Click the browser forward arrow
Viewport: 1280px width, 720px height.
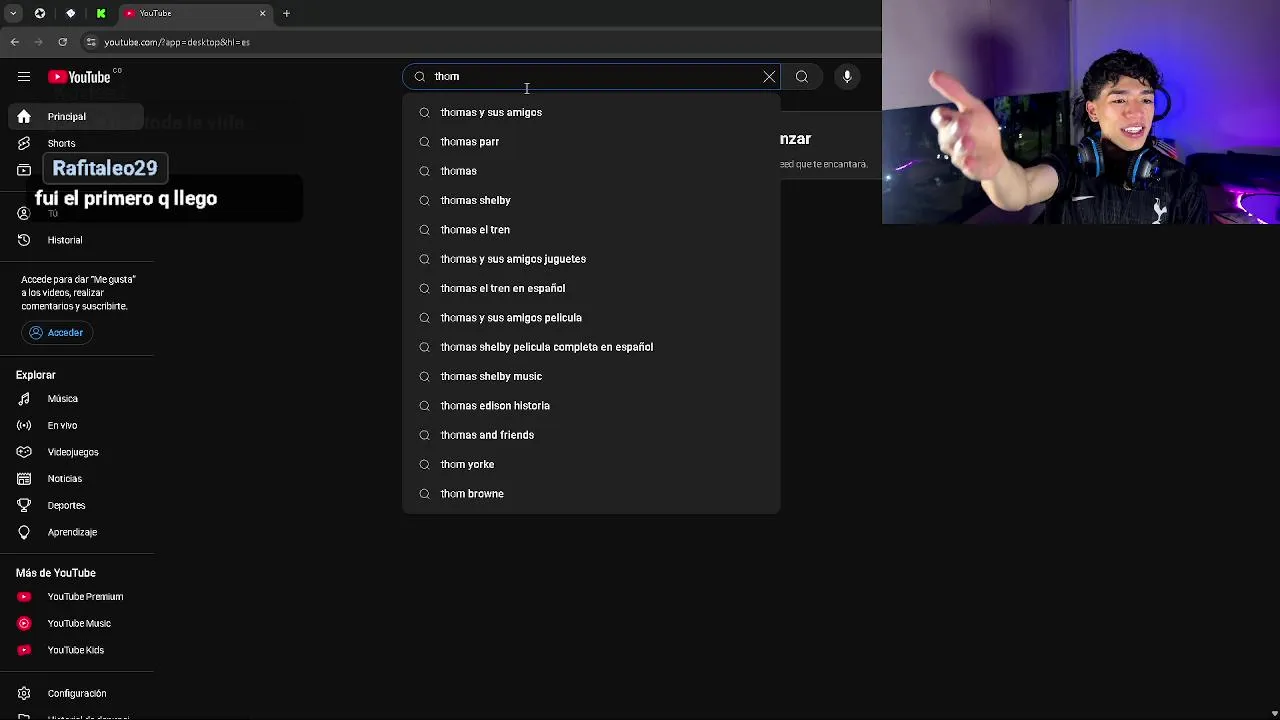(39, 42)
